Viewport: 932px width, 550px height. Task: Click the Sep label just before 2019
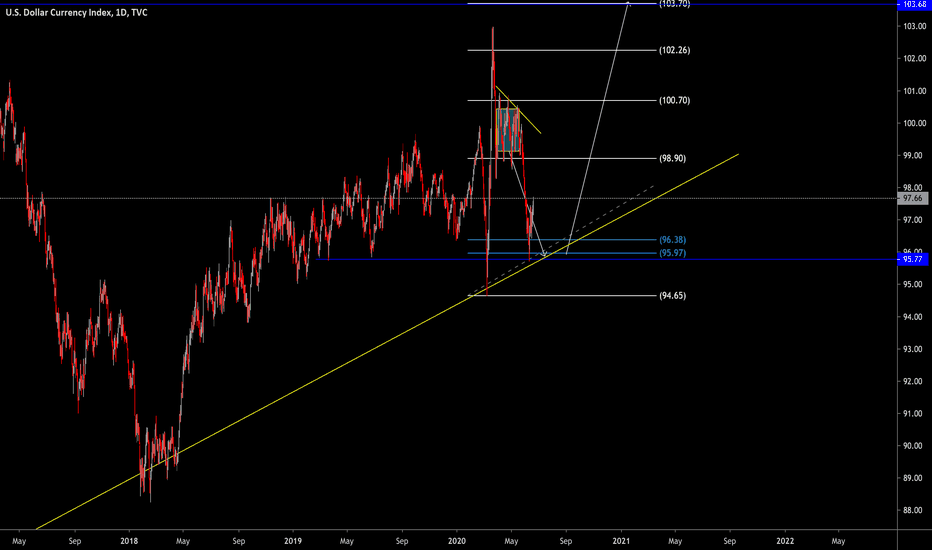pyautogui.click(x=238, y=541)
